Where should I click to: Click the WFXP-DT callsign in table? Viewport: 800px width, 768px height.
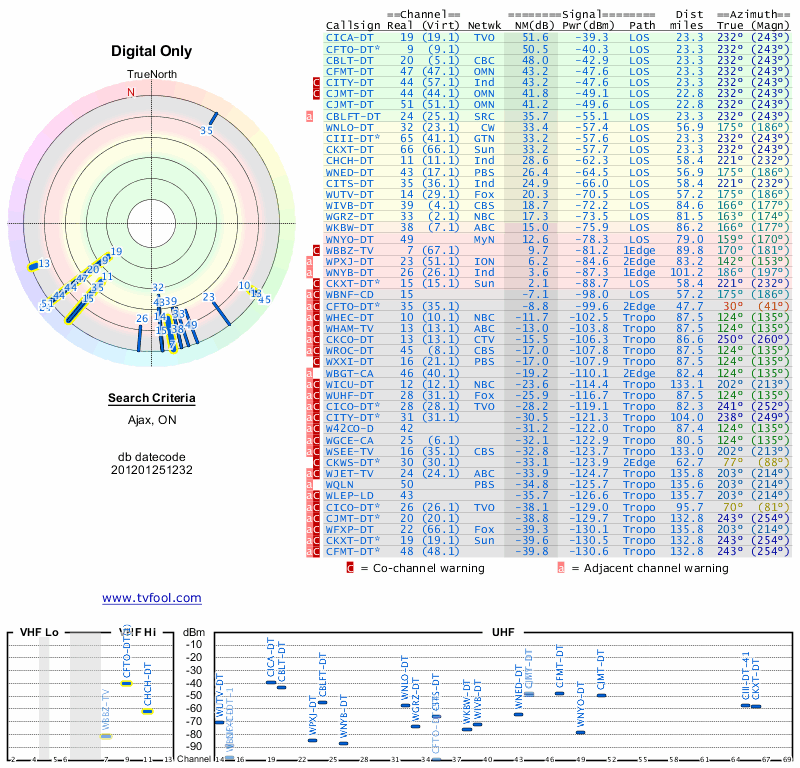pos(349,530)
